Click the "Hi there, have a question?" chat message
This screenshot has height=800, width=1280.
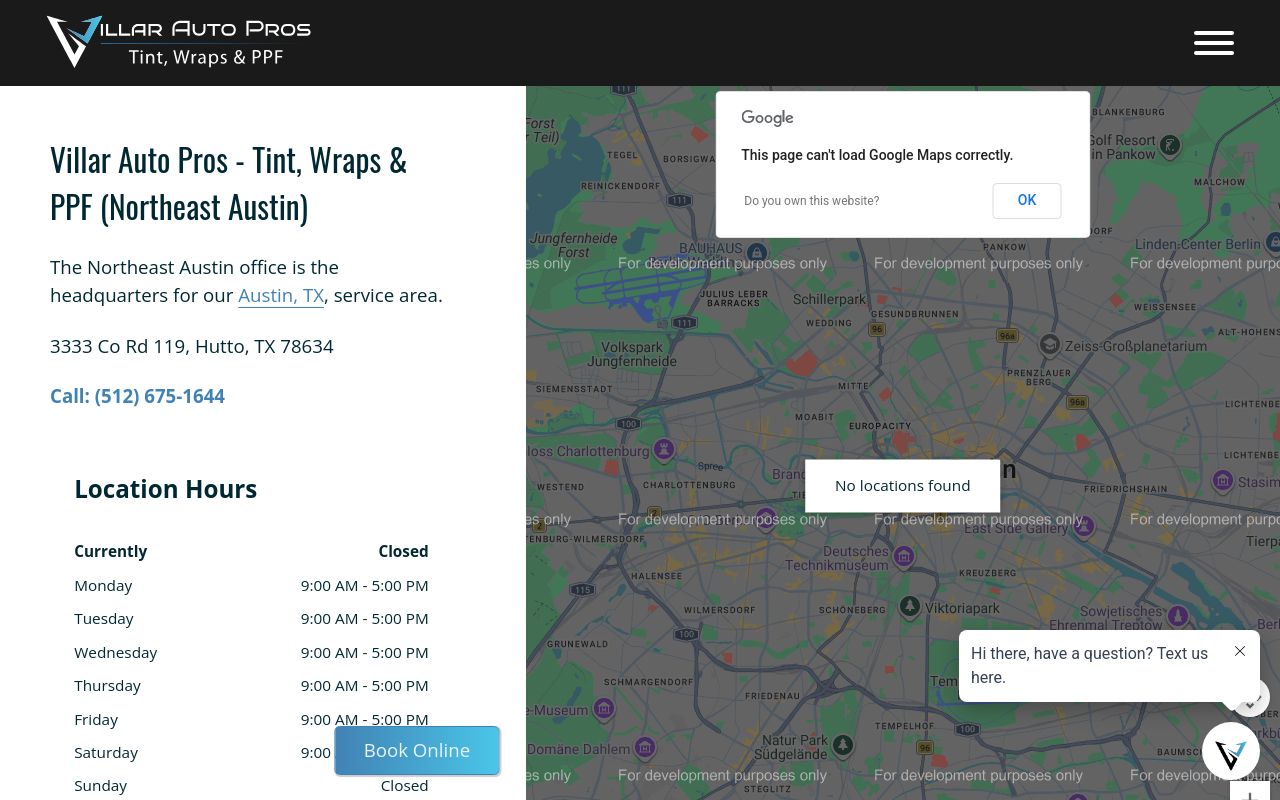pyautogui.click(x=1089, y=665)
